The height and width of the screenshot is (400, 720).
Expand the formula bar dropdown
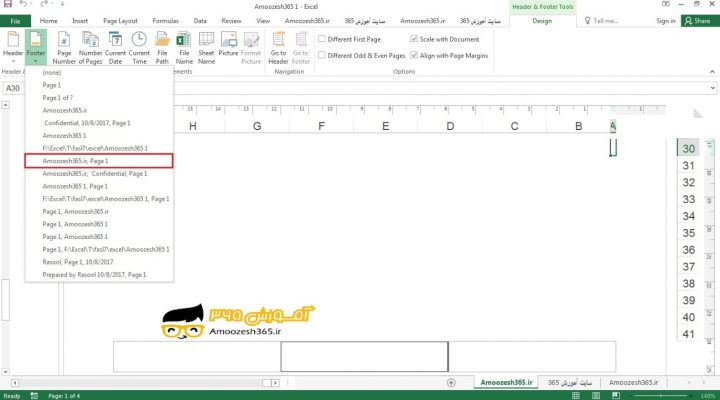click(x=712, y=88)
